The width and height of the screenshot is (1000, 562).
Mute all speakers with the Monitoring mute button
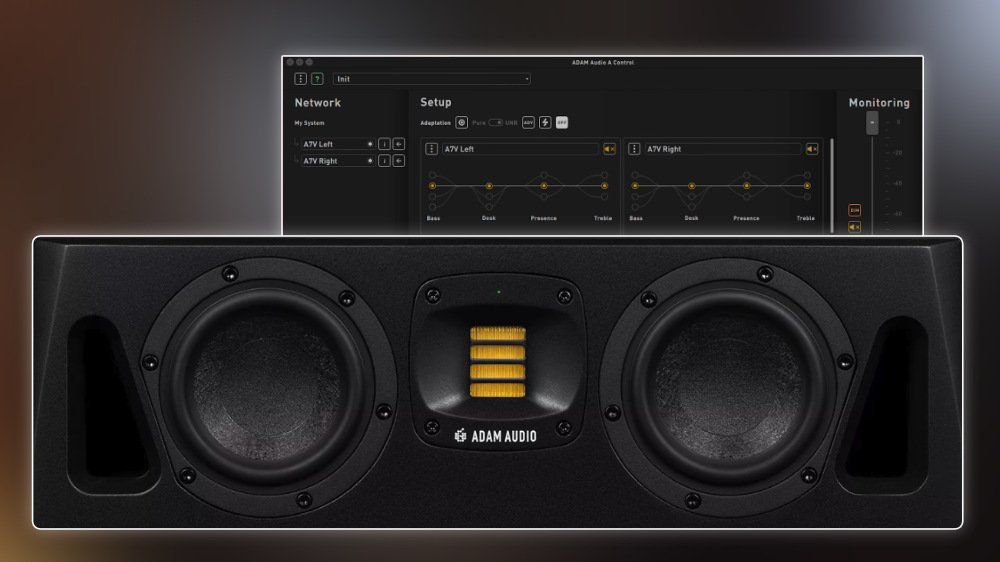point(855,227)
